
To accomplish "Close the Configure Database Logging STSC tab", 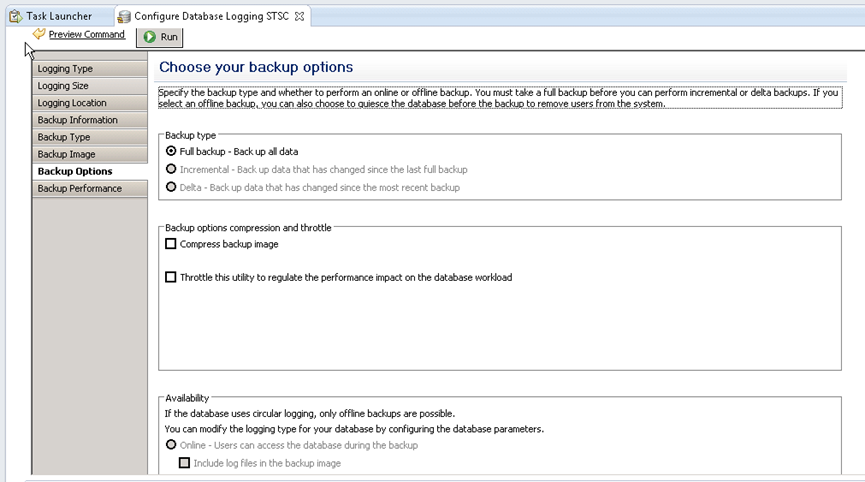I will click(299, 16).
